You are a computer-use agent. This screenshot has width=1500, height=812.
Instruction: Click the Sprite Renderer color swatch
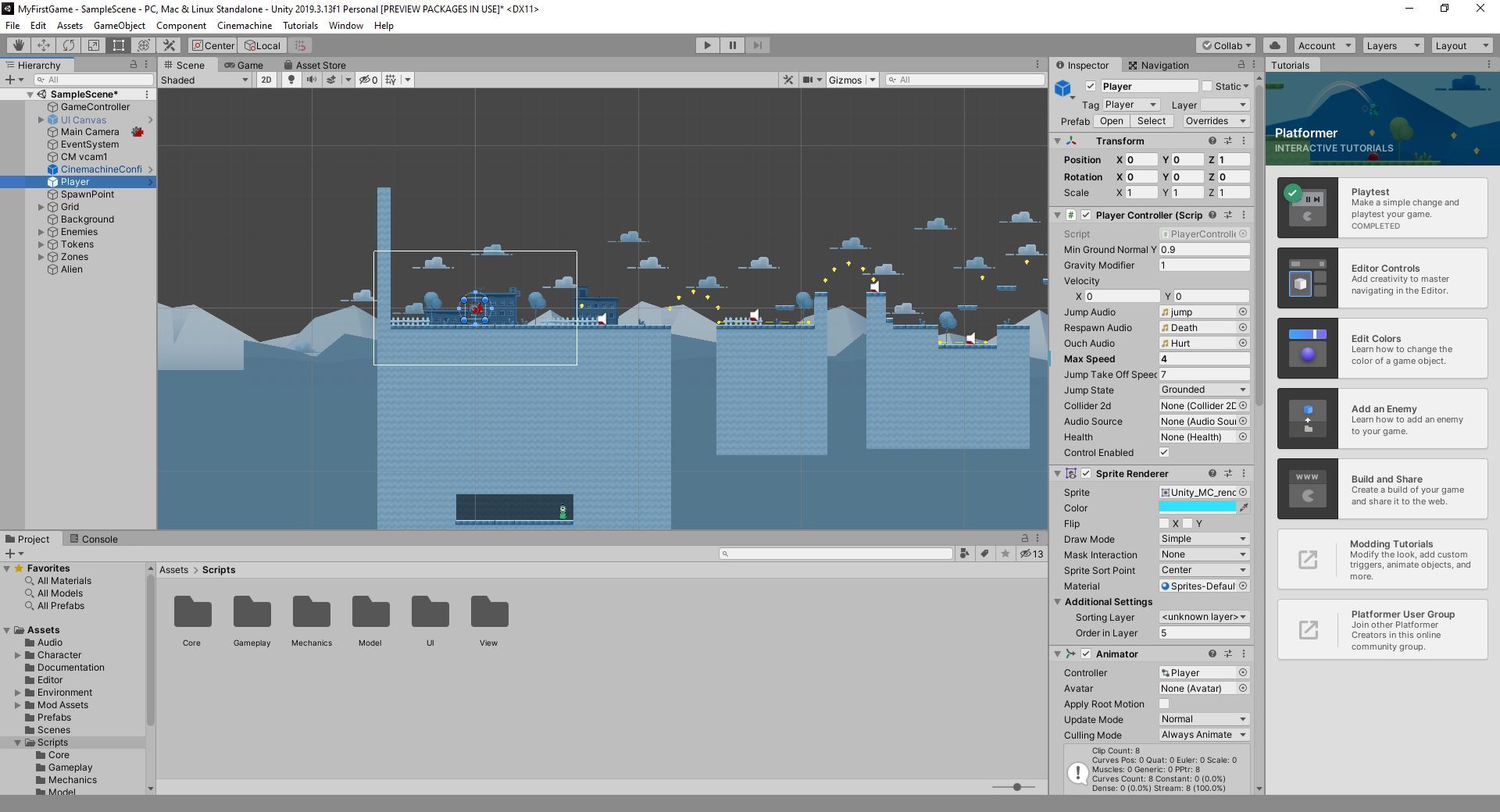(1197, 507)
